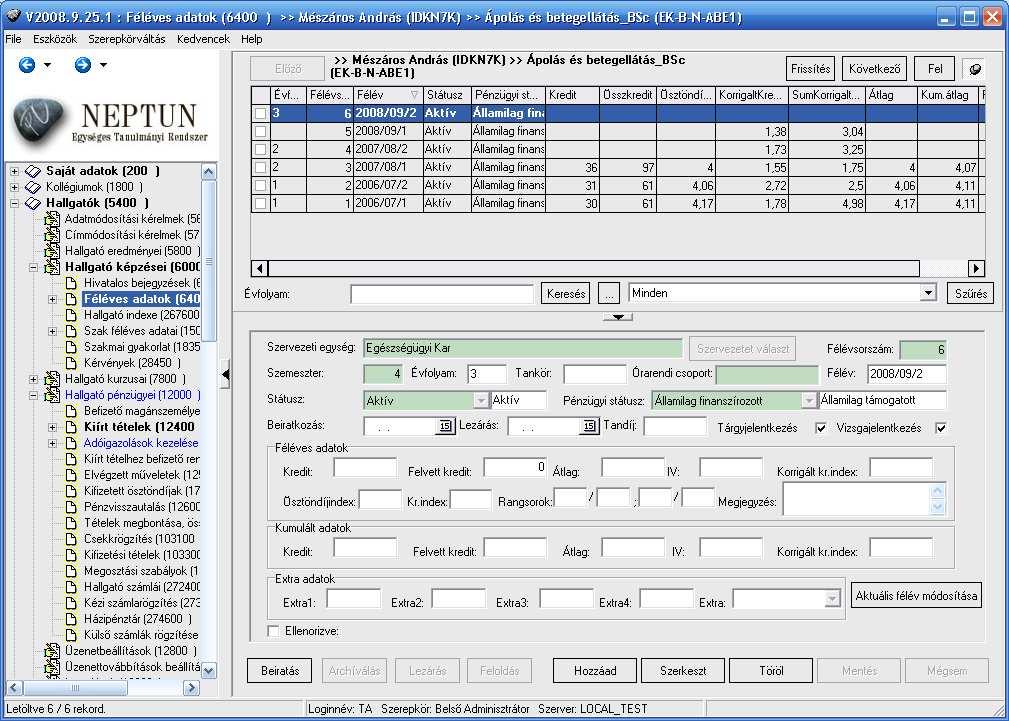Viewport: 1009px width, 721px height.
Task: Click the Saját adatok book icon
Action: [33, 171]
